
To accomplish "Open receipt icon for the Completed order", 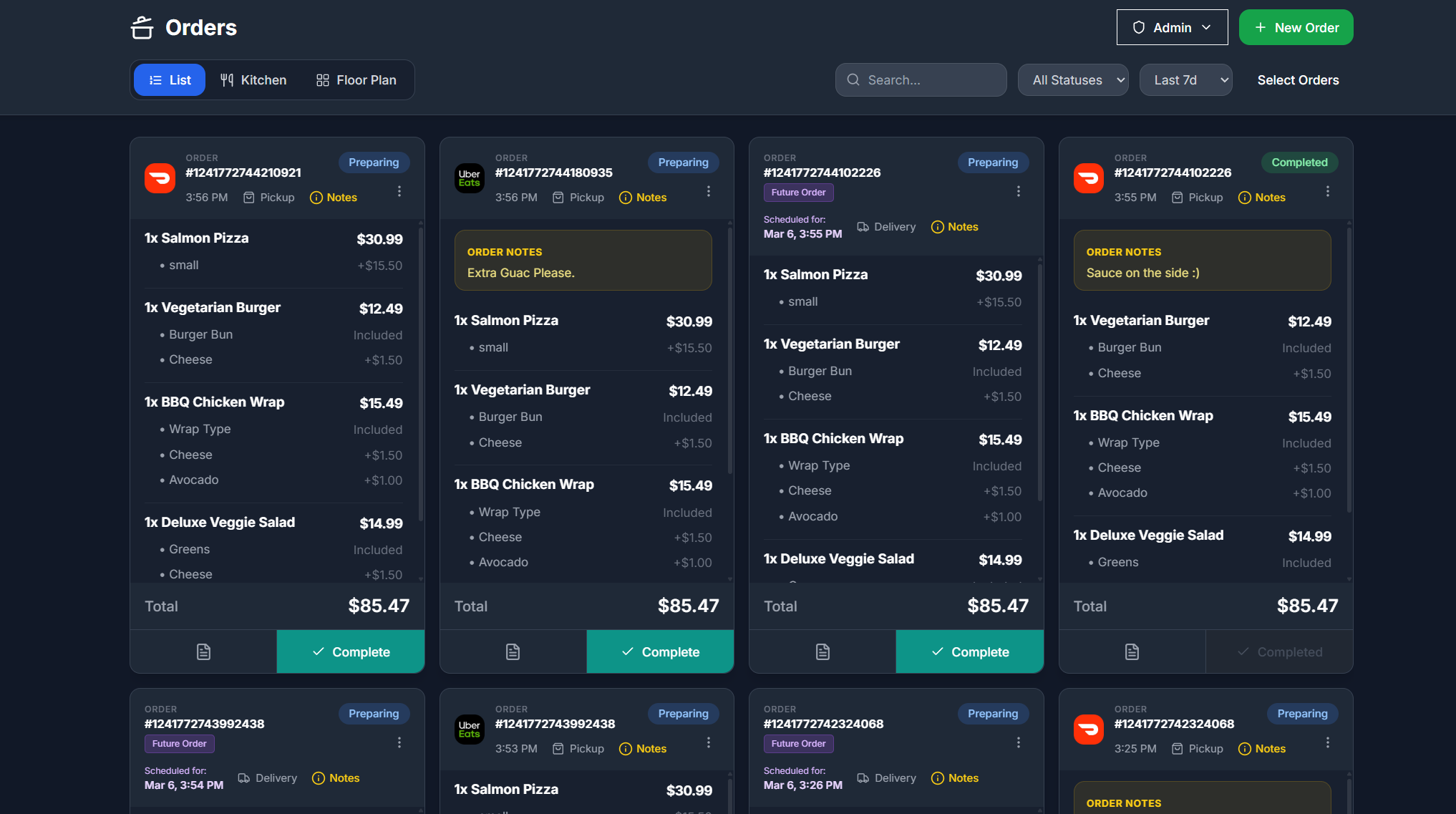I will click(1132, 651).
